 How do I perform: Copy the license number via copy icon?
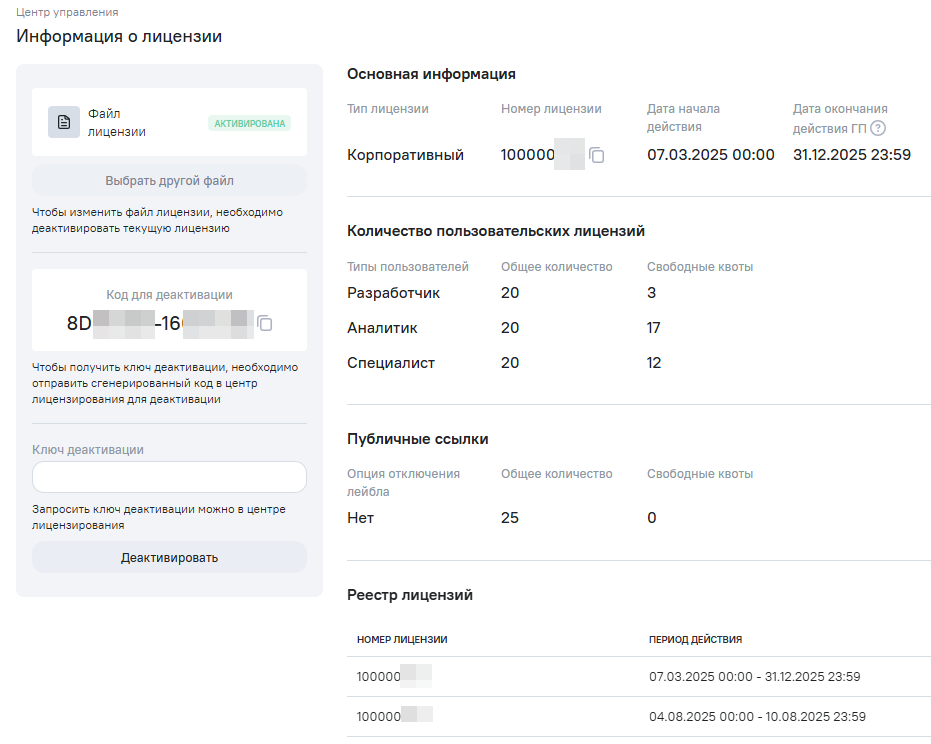tap(597, 155)
